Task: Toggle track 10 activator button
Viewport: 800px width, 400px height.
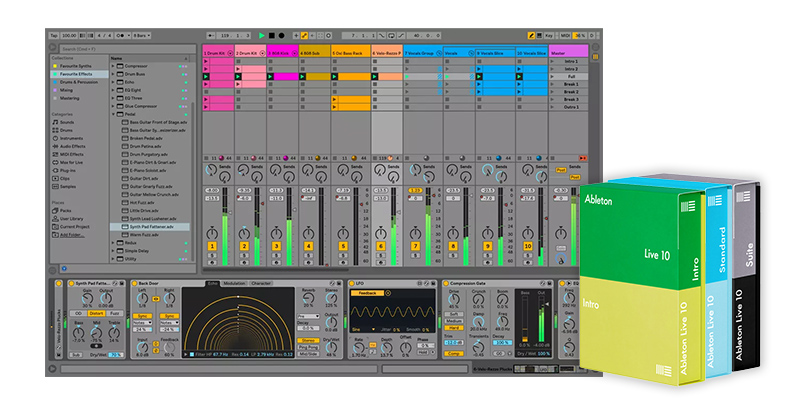Action: (528, 246)
